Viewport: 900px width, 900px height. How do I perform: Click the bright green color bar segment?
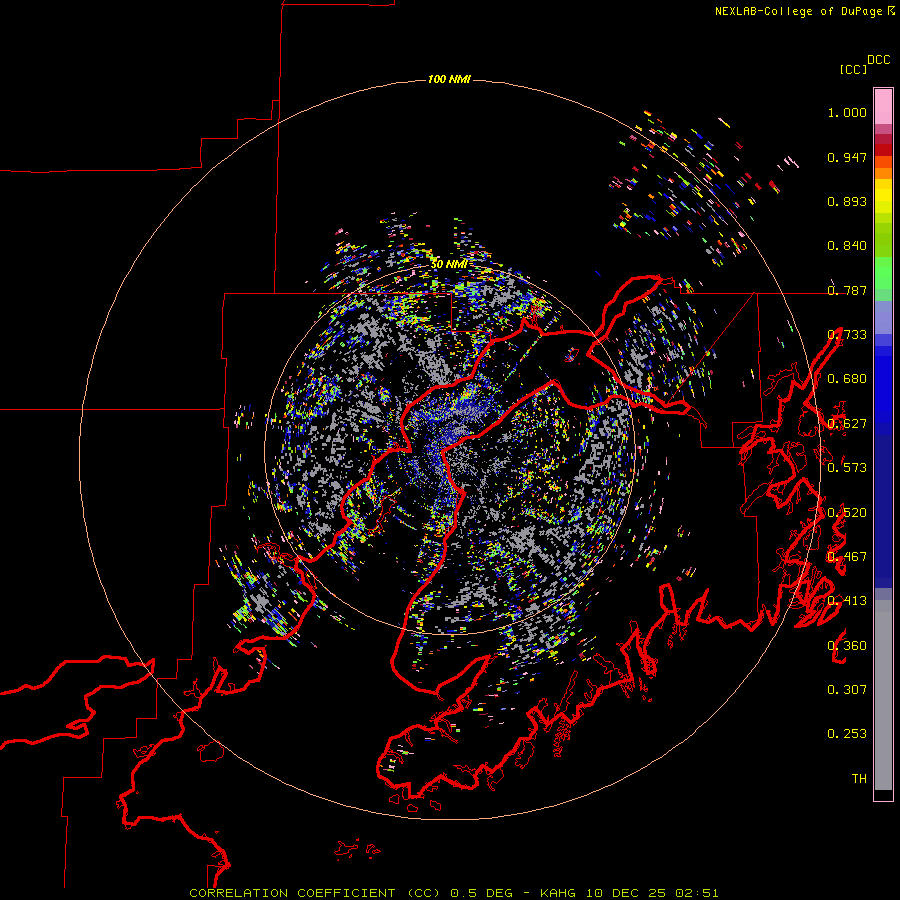(883, 273)
